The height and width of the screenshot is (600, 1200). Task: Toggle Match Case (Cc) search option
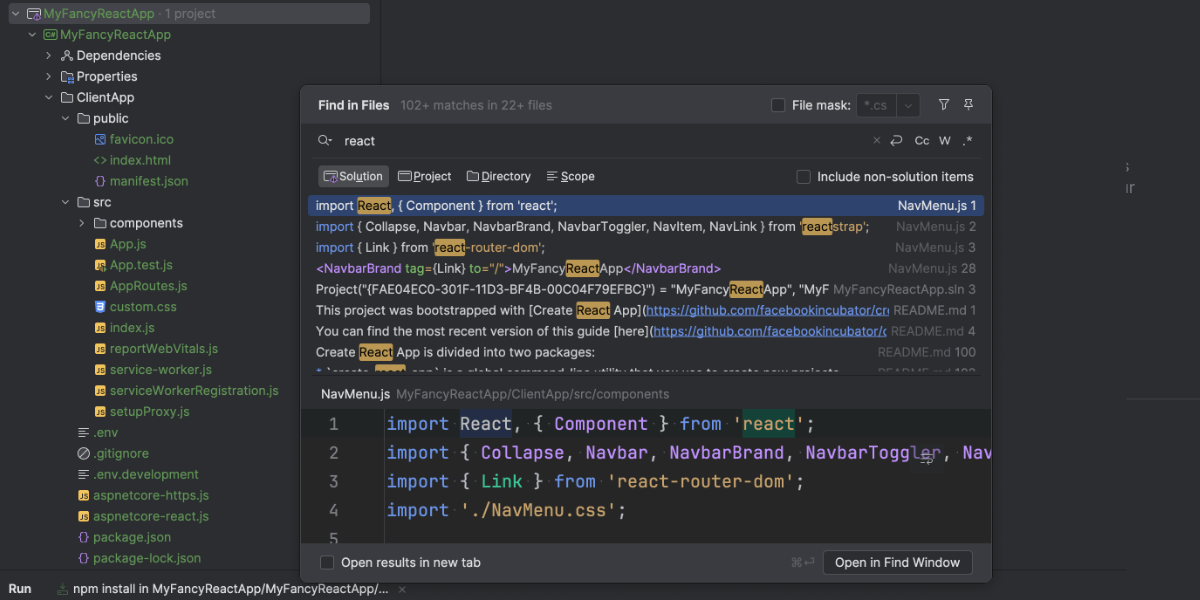(x=922, y=141)
